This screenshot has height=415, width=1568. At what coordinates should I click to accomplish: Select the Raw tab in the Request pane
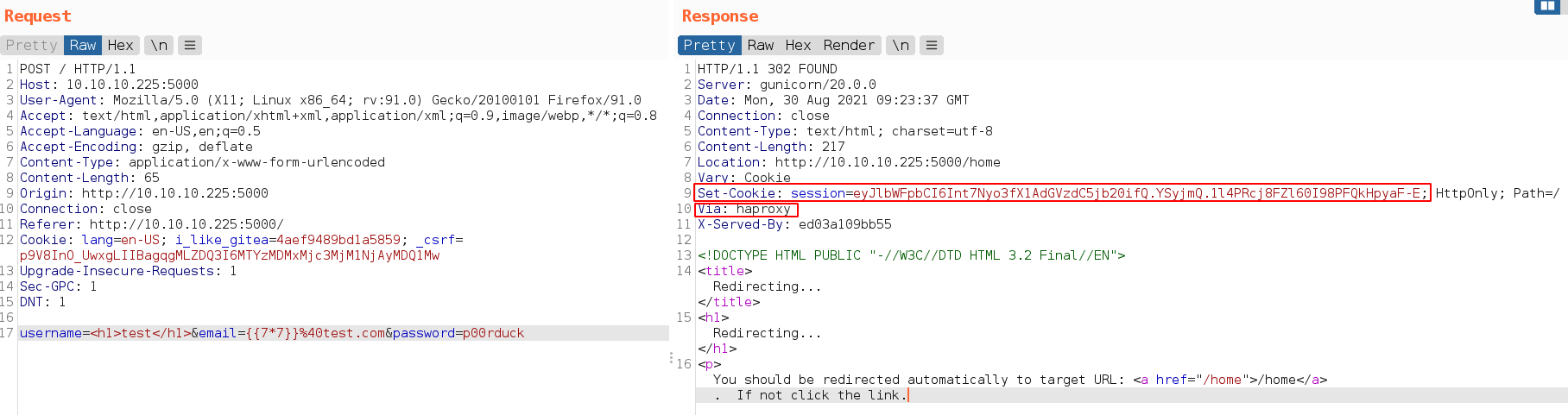point(83,46)
